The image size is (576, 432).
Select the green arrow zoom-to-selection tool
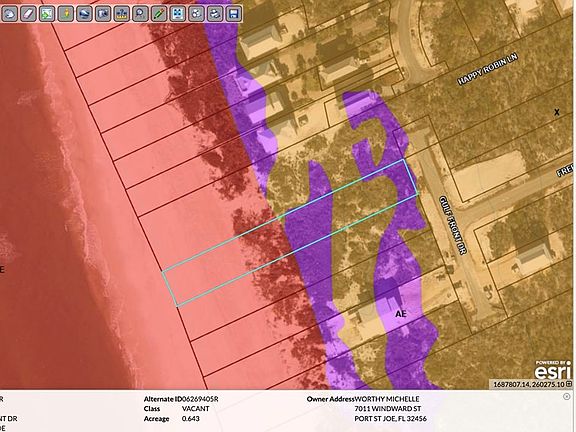47,14
